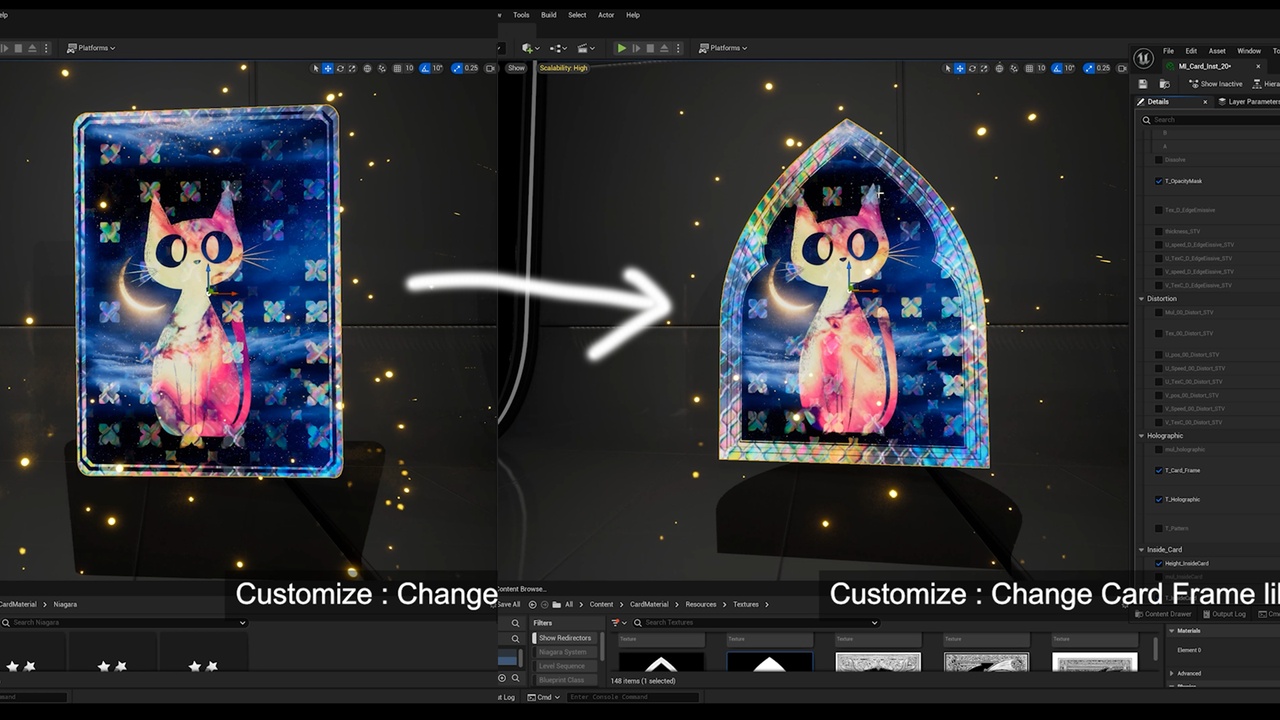
Task: Switch to the Details tab
Action: point(1158,102)
